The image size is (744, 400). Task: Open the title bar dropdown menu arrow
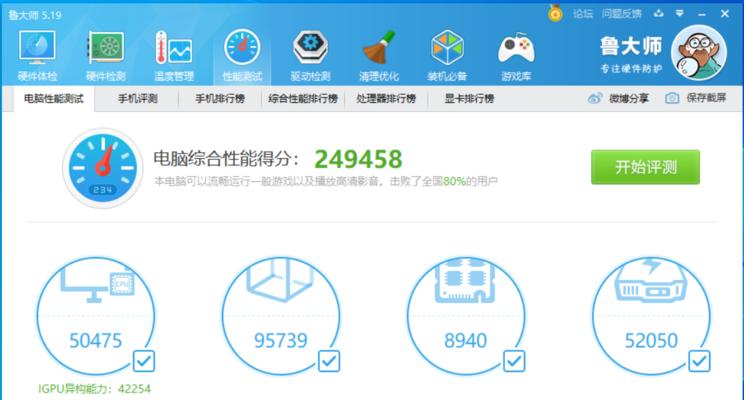pyautogui.click(x=679, y=13)
